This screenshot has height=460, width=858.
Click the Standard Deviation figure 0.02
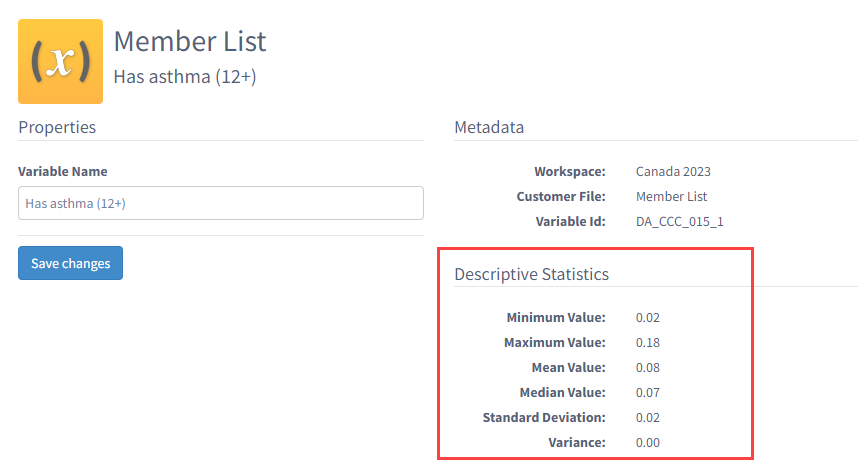pyautogui.click(x=648, y=418)
